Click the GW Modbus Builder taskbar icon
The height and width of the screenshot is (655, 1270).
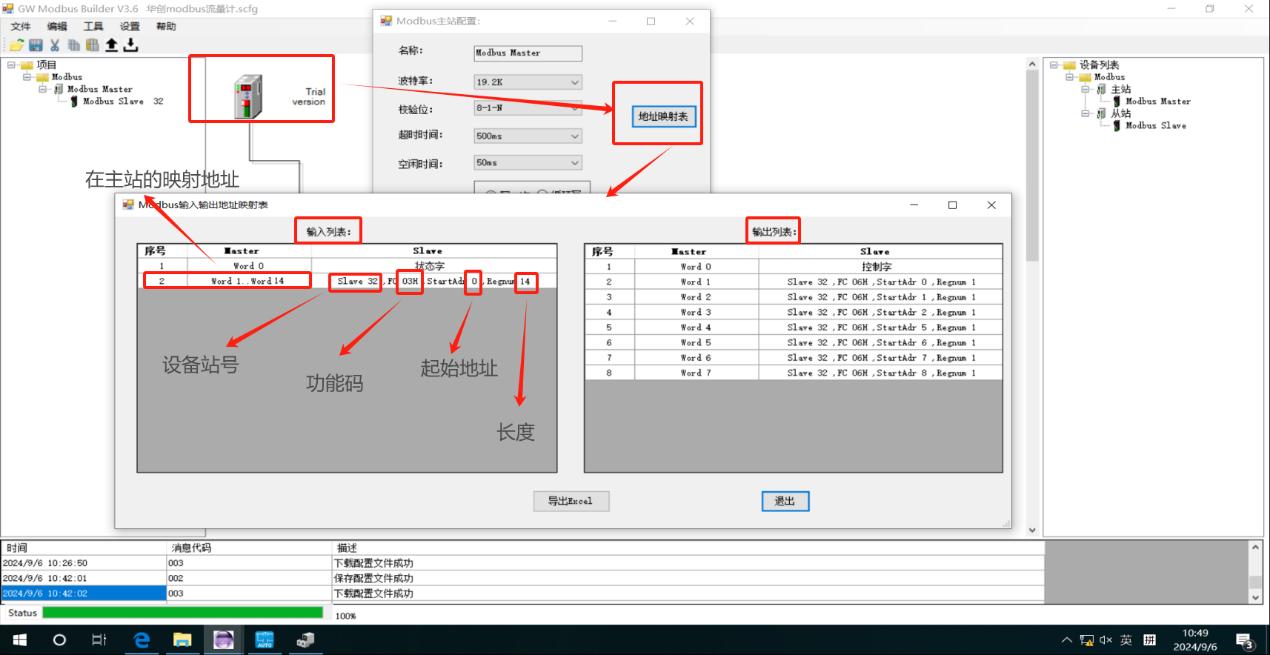click(x=223, y=640)
